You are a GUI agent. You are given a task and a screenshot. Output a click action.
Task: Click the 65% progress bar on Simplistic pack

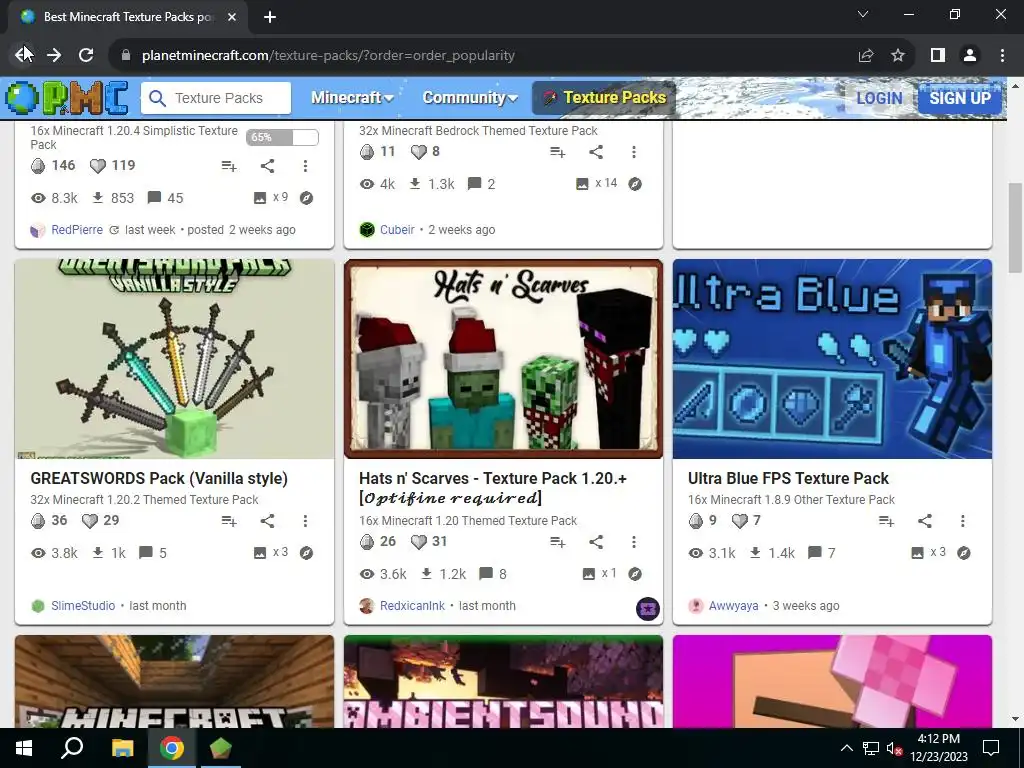[x=282, y=137]
